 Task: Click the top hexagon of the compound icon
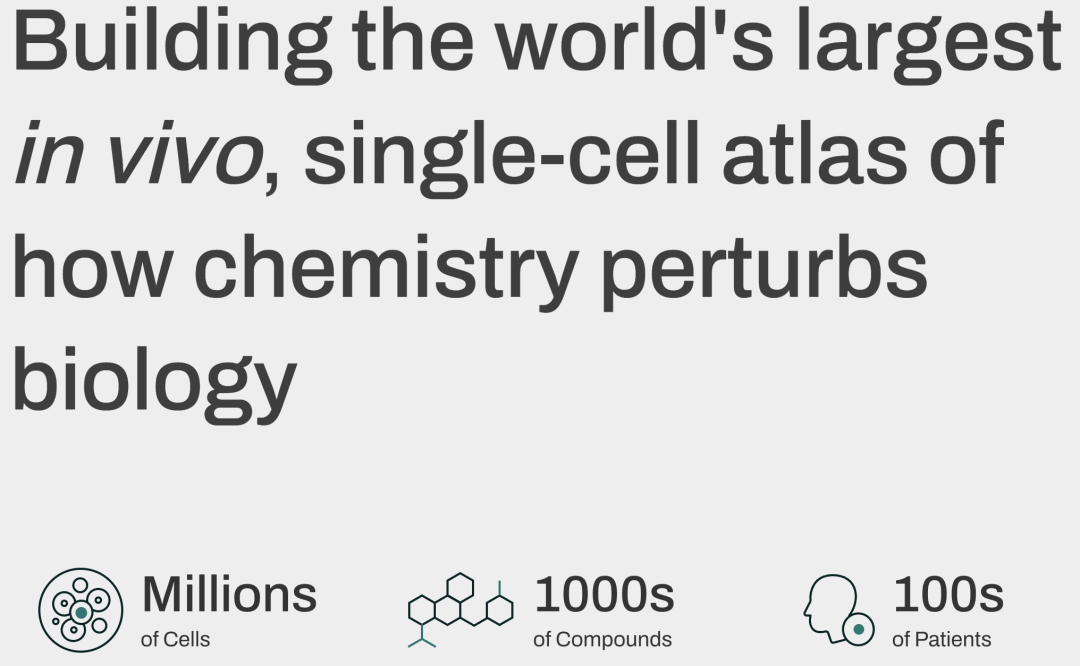click(x=460, y=587)
